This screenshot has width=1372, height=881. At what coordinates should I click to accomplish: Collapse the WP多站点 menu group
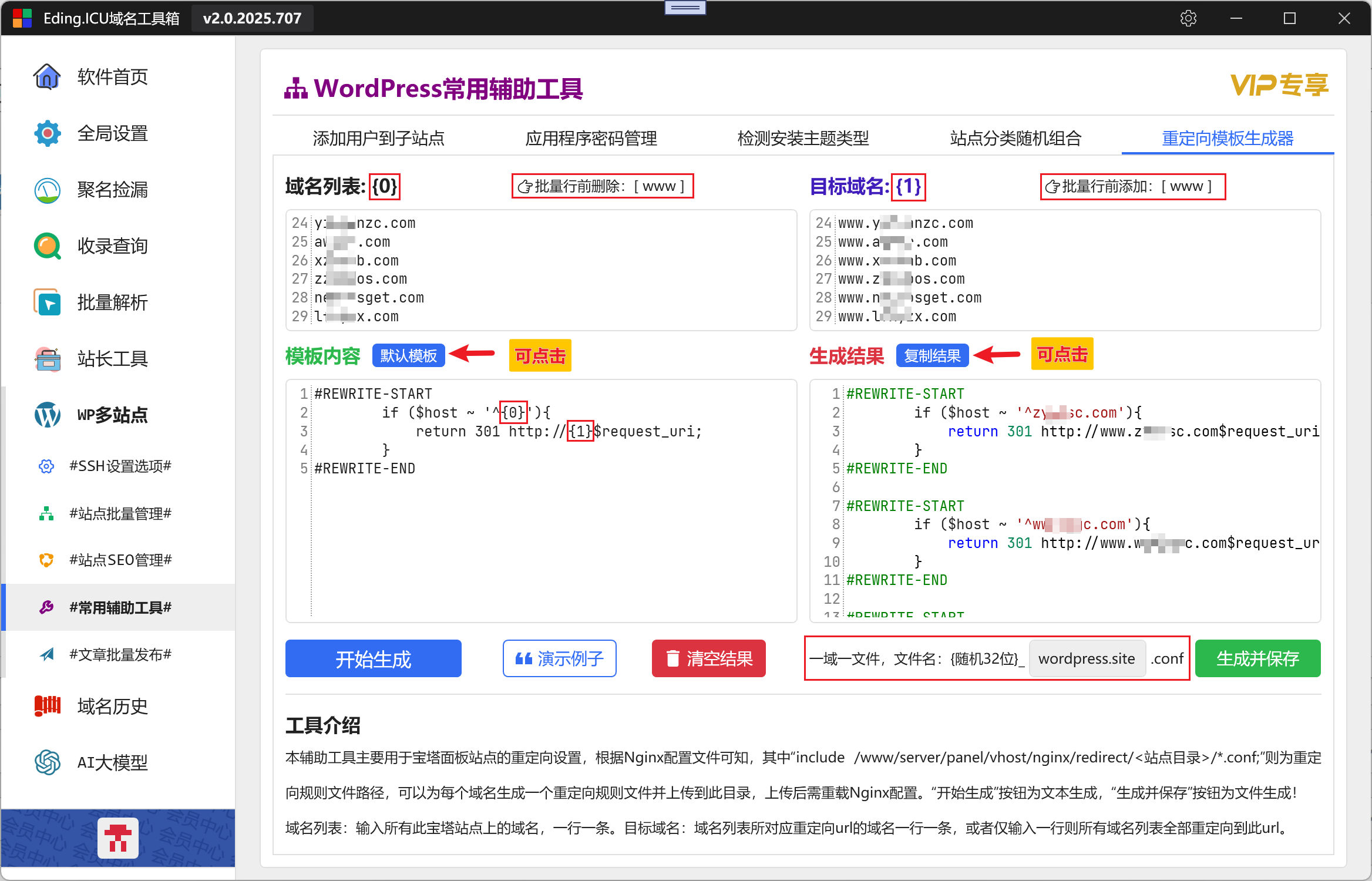pyautogui.click(x=112, y=415)
